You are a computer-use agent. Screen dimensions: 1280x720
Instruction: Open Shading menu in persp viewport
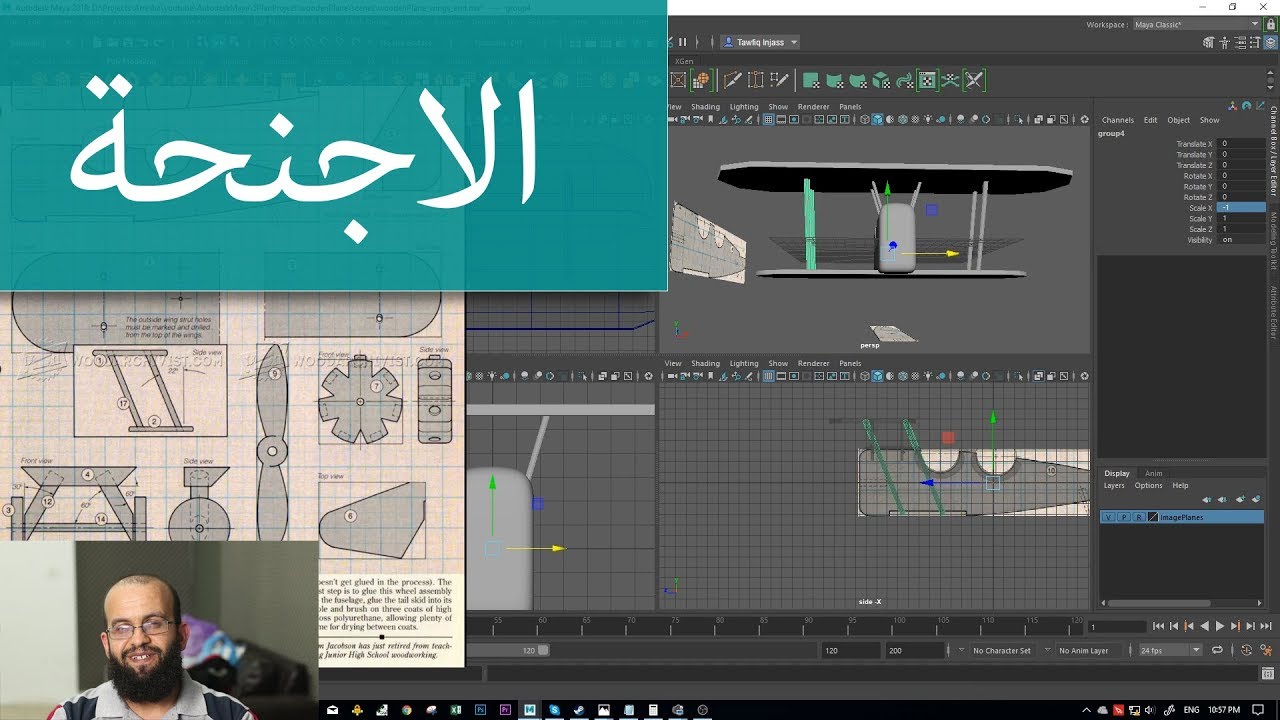tap(705, 107)
